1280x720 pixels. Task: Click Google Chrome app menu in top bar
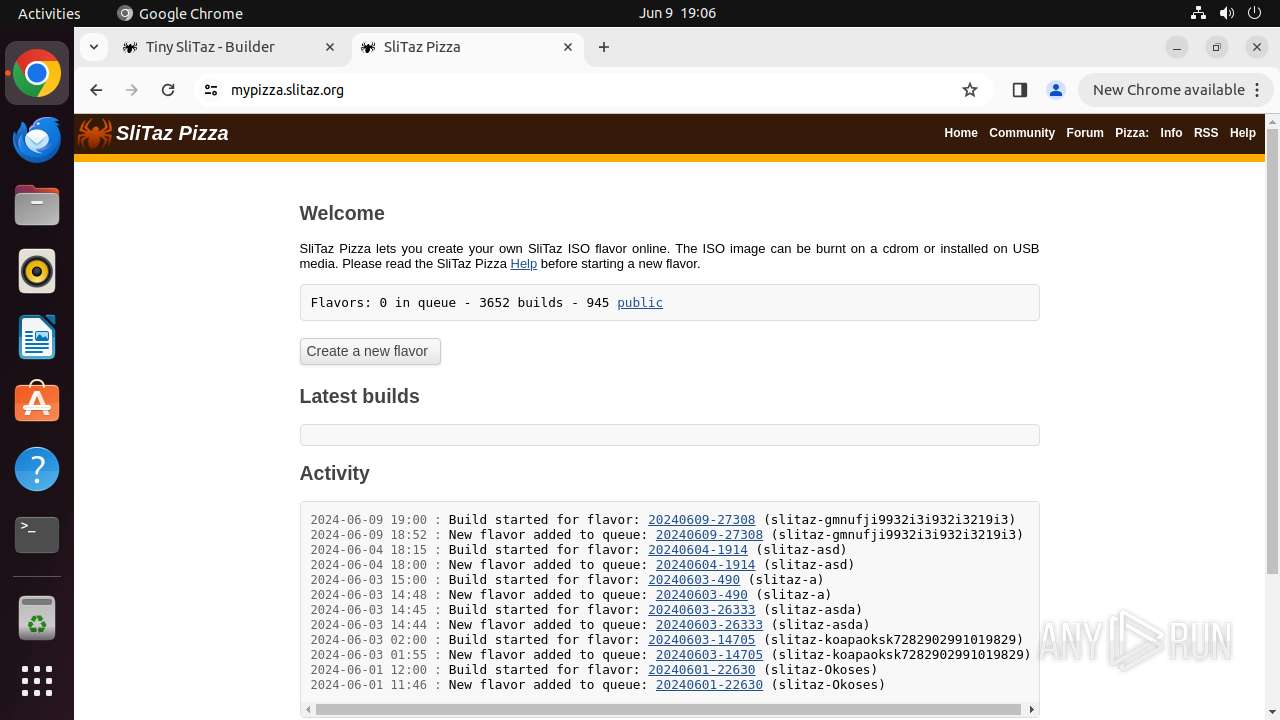pos(180,13)
